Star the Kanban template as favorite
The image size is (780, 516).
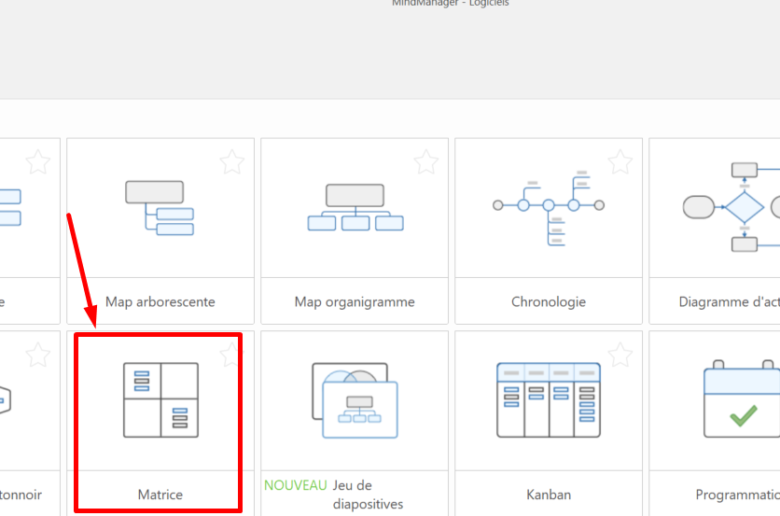(x=620, y=354)
